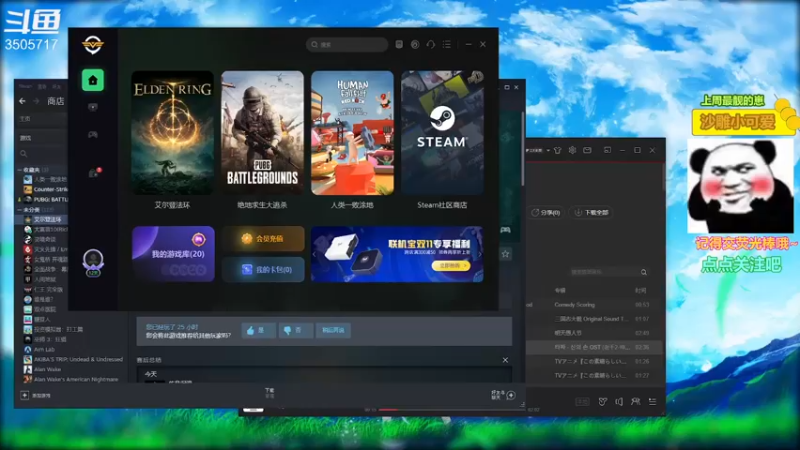Click the 主页 item in the Steam library sidebar
Viewport: 800px width, 450px height.
click(x=43, y=118)
